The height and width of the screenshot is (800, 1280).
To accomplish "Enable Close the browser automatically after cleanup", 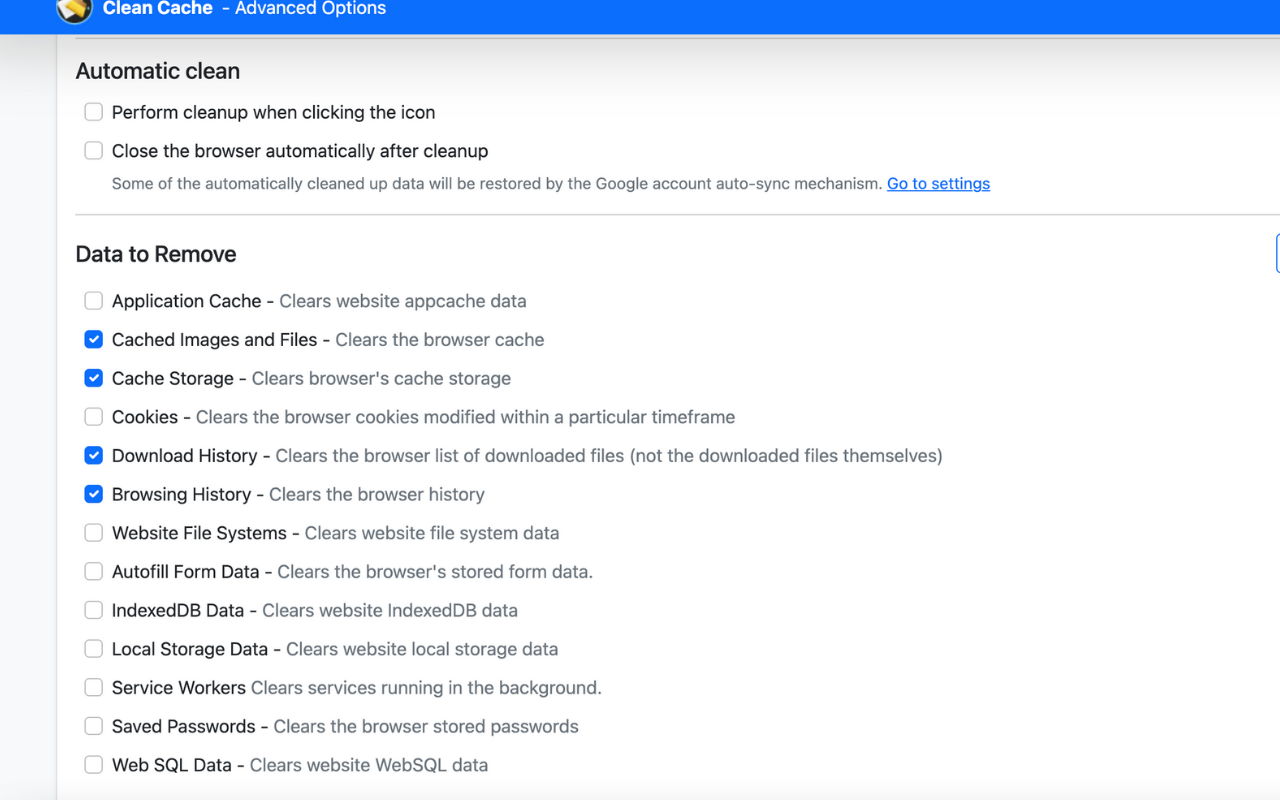I will (94, 151).
